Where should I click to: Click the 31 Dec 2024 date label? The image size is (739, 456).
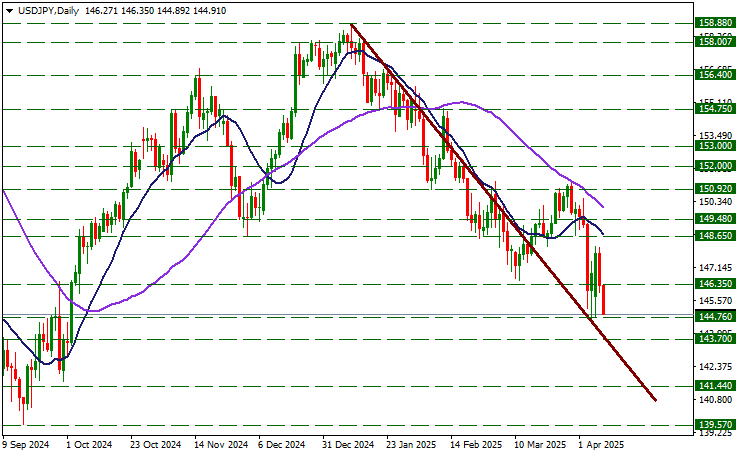tap(348, 445)
